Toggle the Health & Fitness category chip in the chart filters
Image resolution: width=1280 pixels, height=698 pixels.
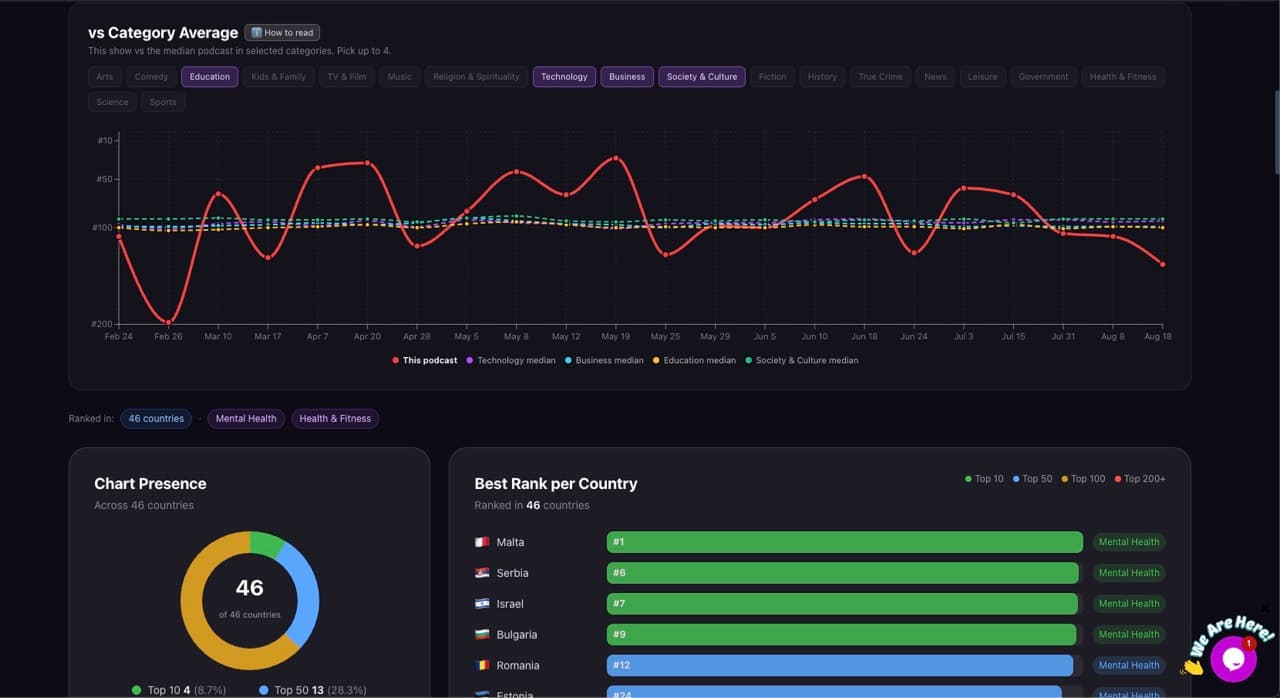coord(1123,77)
